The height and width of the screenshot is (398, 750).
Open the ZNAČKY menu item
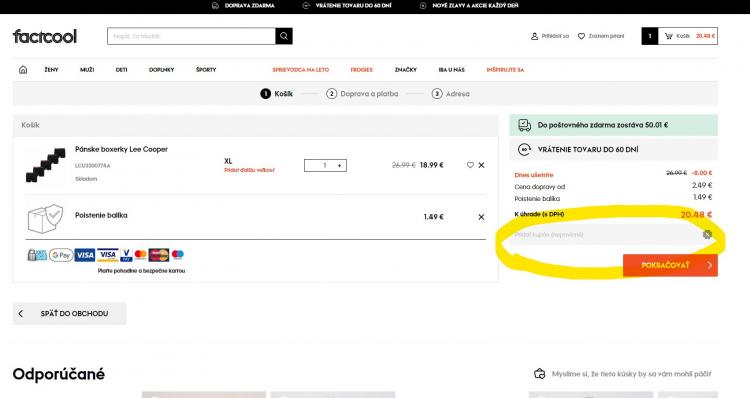[406, 70]
